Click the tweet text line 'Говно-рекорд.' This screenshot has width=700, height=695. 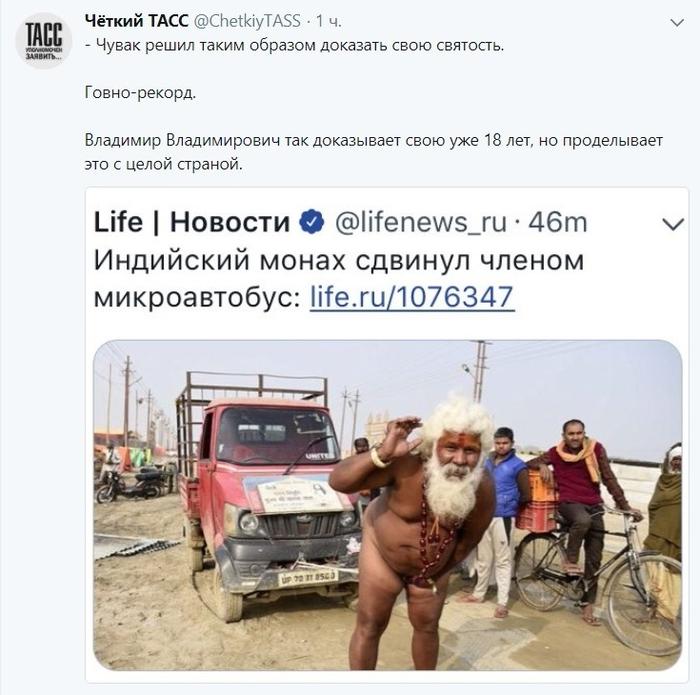[x=140, y=93]
